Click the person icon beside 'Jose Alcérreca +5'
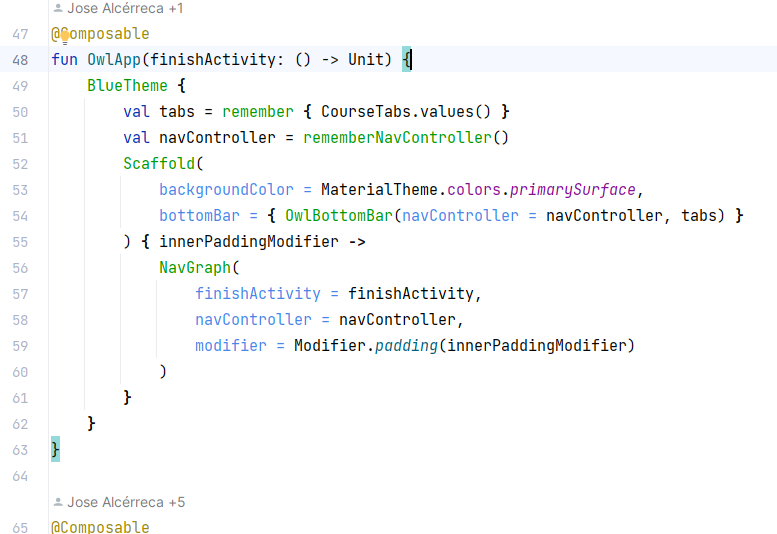Screen dimensions: 777x534 pyautogui.click(x=58, y=502)
